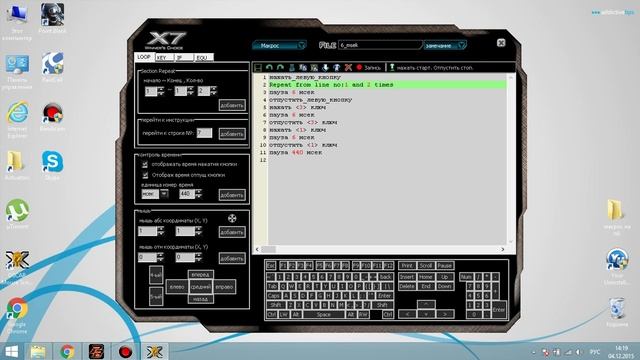Click the volume icon in system tray
This screenshot has width=640, height=360.
point(578,352)
